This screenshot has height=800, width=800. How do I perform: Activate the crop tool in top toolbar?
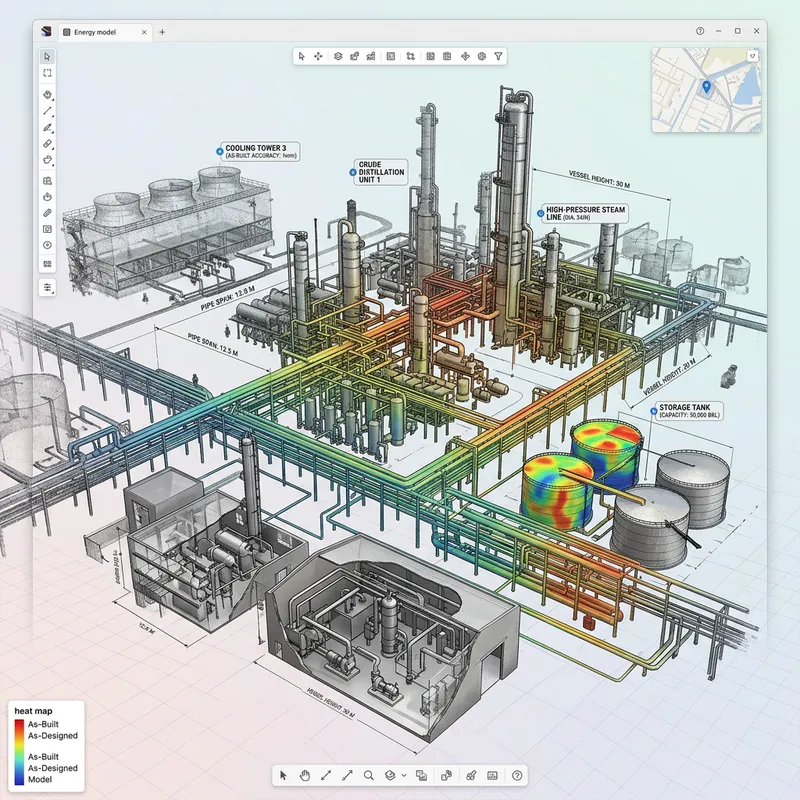coord(411,56)
